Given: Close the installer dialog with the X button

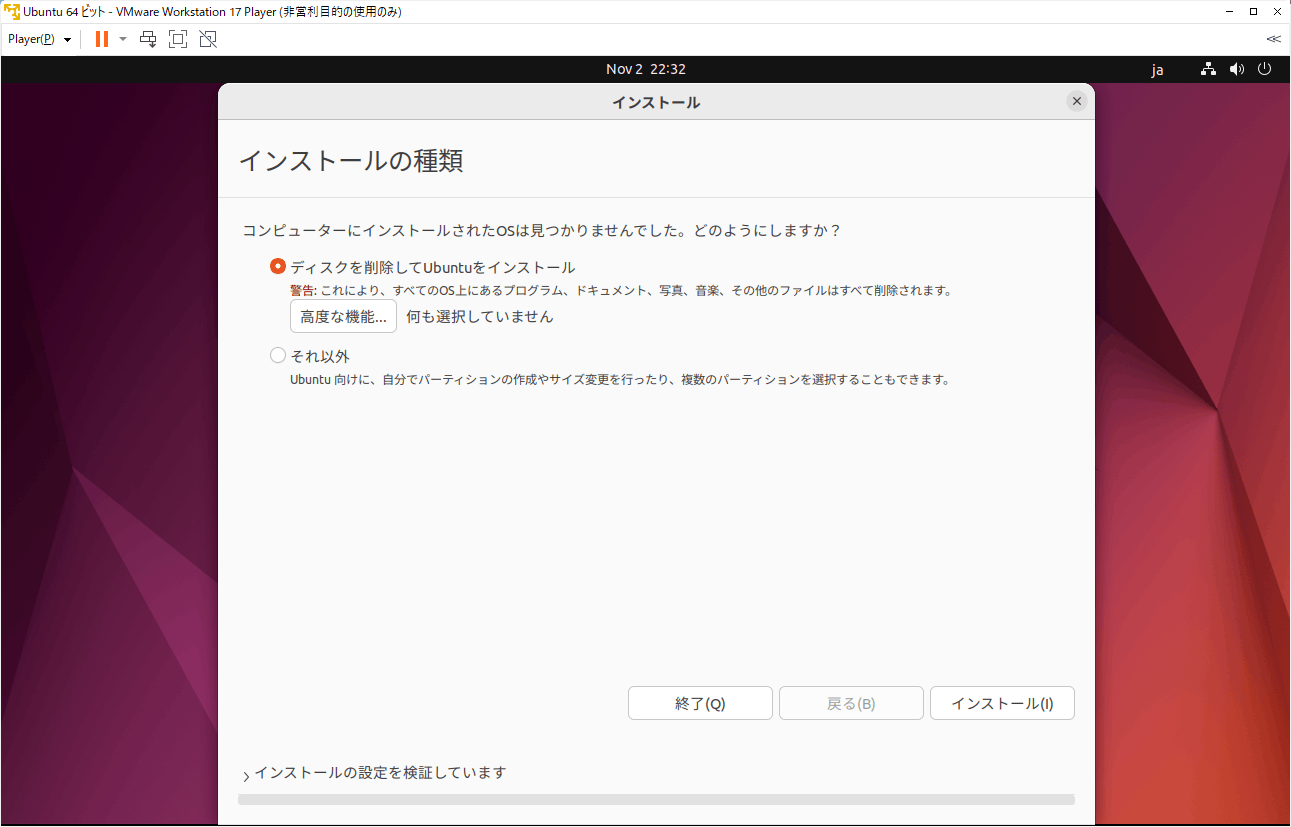Looking at the screenshot, I should click(x=1077, y=101).
